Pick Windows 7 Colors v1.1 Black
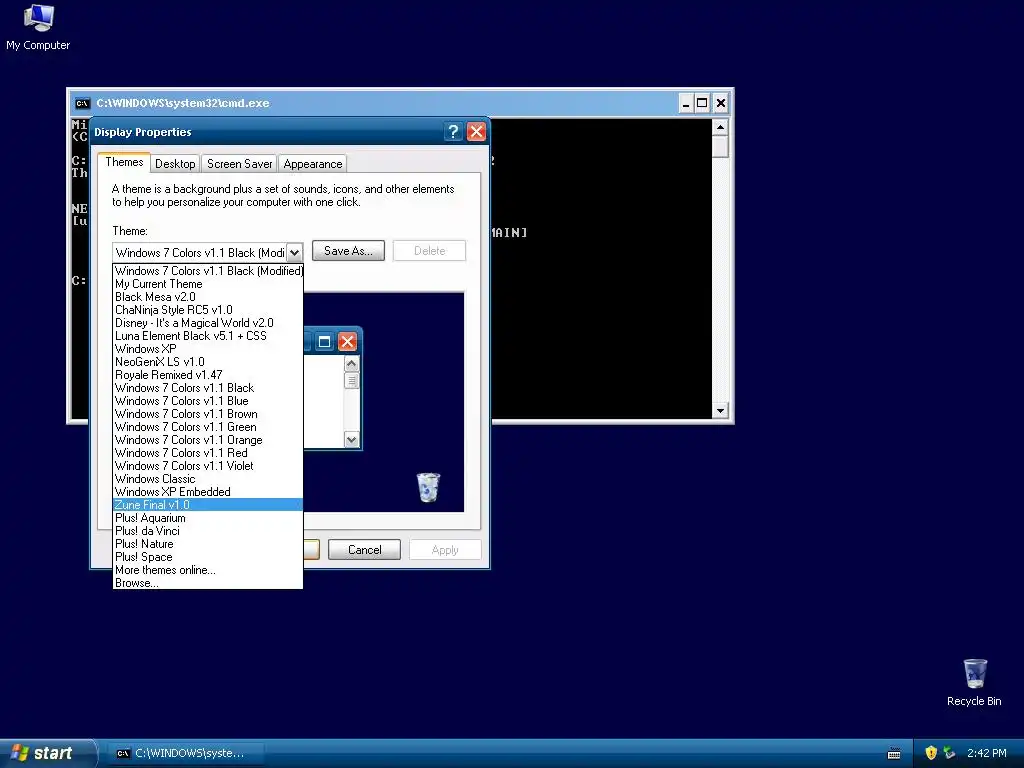Image resolution: width=1024 pixels, height=768 pixels. click(x=208, y=388)
